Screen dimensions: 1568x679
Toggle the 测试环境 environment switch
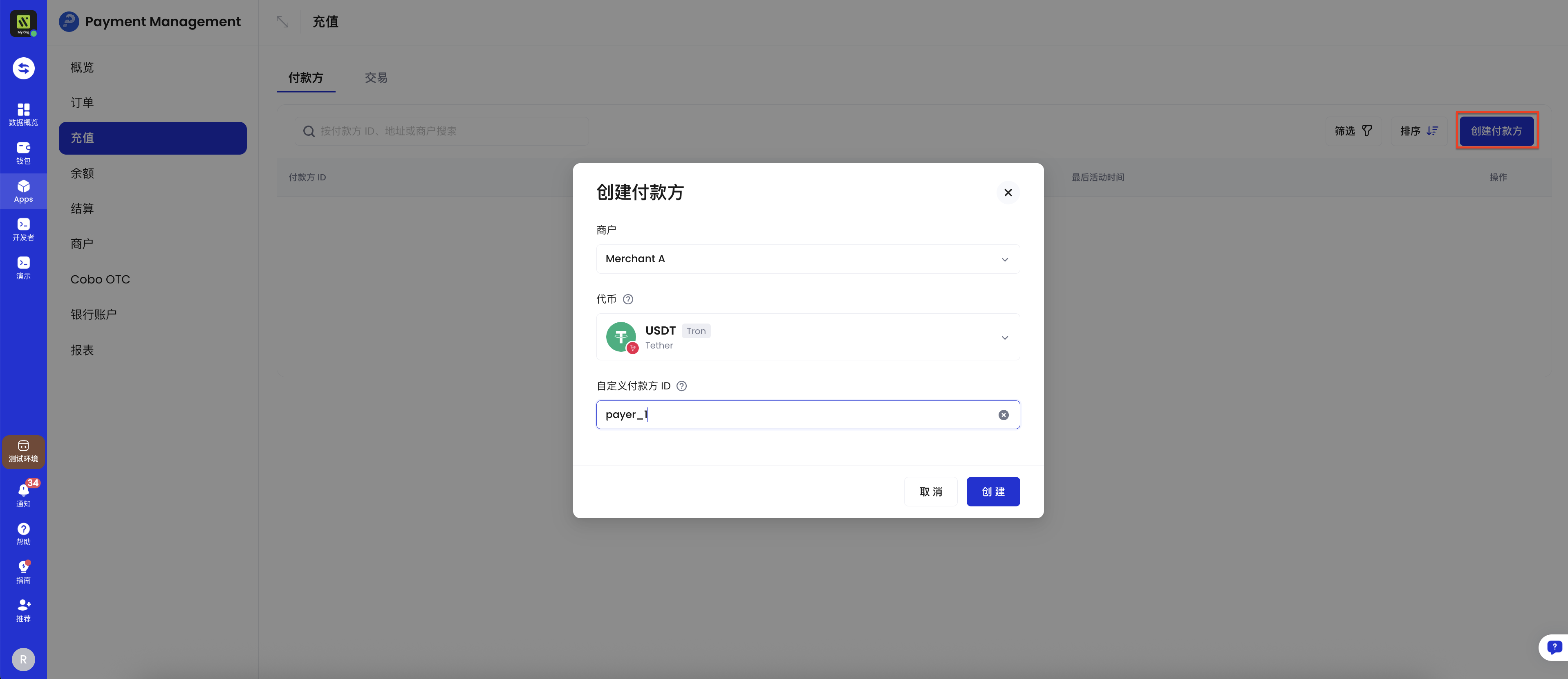(x=23, y=451)
